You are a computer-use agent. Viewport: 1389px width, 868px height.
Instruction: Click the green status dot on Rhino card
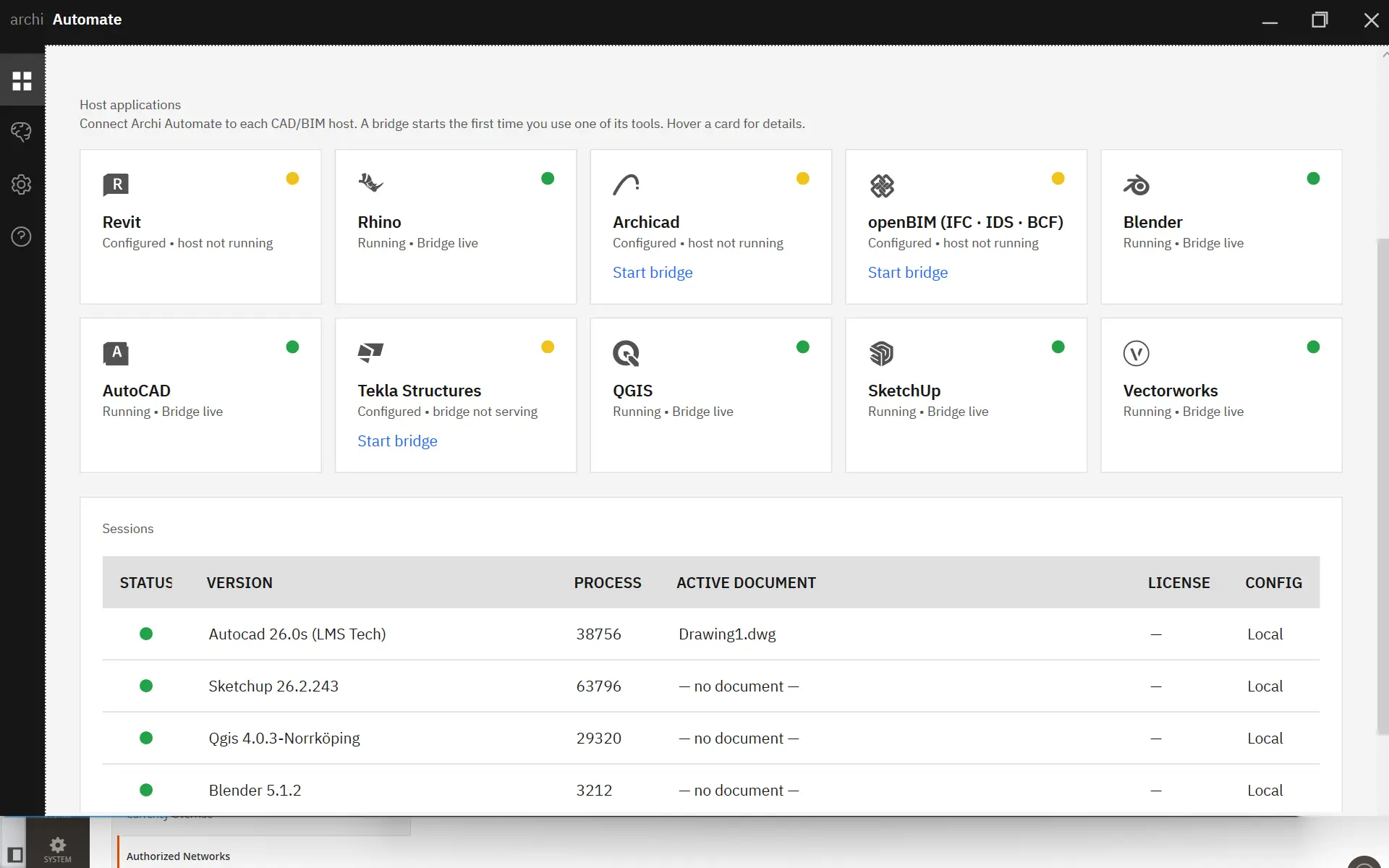point(548,178)
